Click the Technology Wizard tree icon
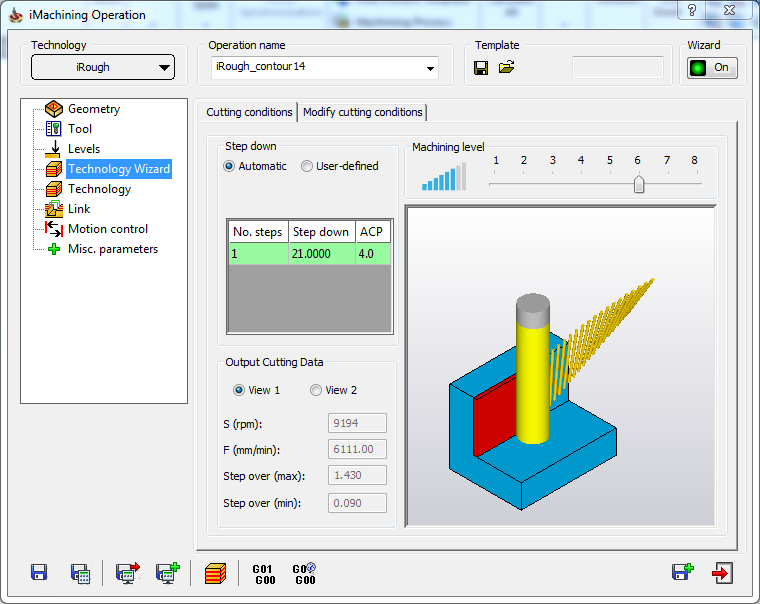760x604 pixels. click(53, 169)
